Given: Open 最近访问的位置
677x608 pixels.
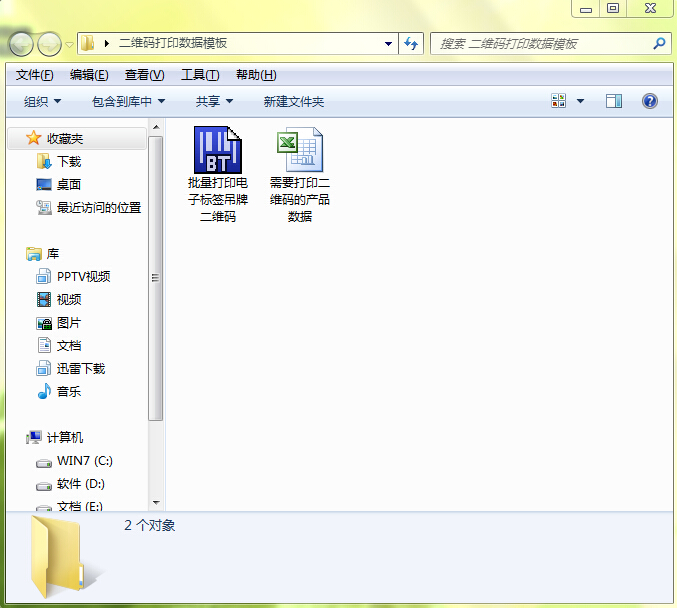Looking at the screenshot, I should coord(99,208).
